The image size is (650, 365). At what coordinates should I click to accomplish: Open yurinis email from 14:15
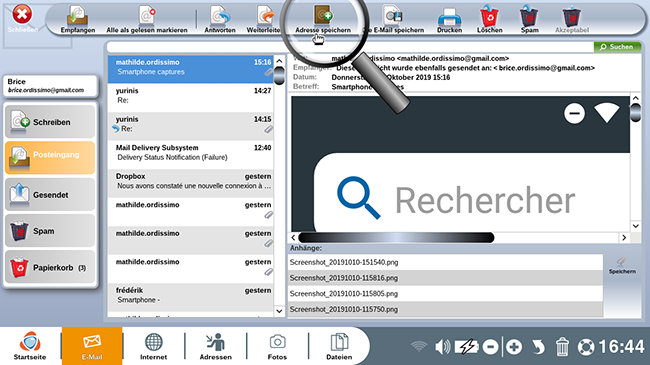[x=191, y=126]
